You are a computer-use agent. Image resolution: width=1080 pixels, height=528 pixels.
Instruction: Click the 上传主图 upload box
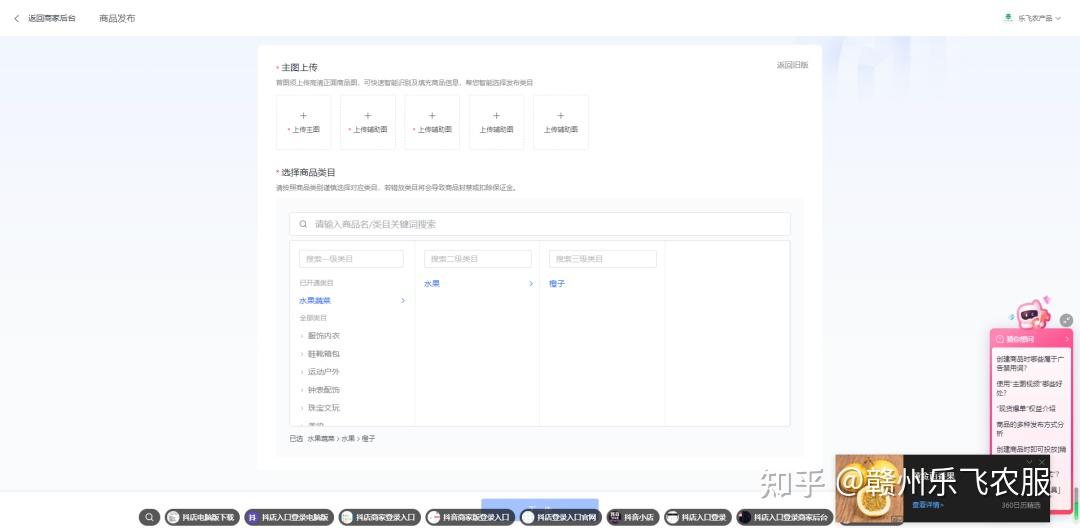point(303,122)
